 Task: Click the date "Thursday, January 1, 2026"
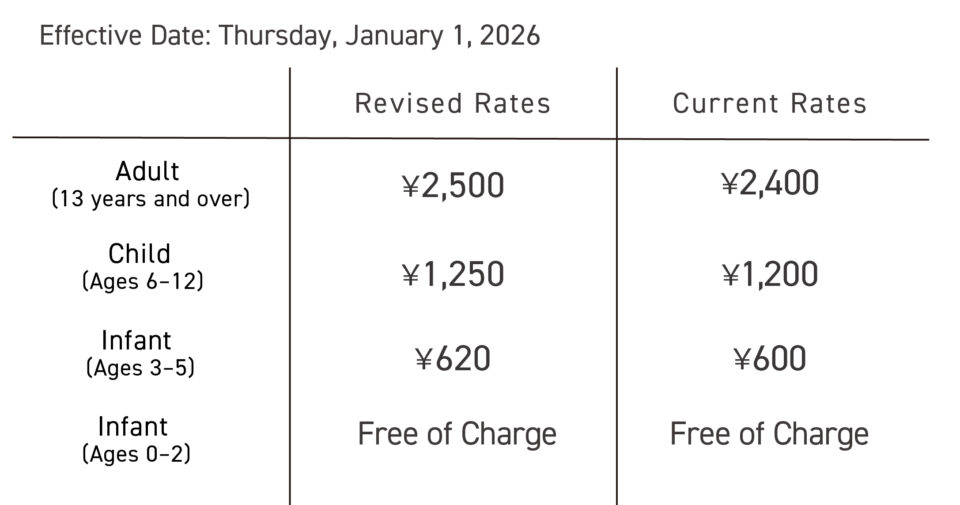(379, 36)
